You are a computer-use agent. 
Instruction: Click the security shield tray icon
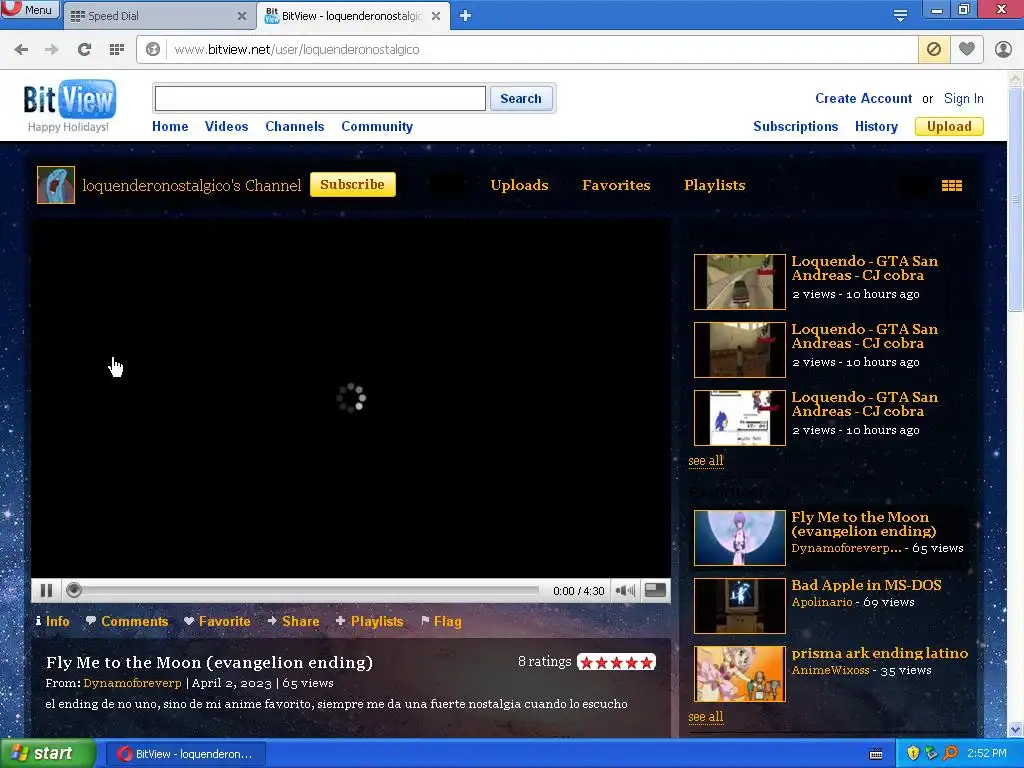click(x=913, y=753)
